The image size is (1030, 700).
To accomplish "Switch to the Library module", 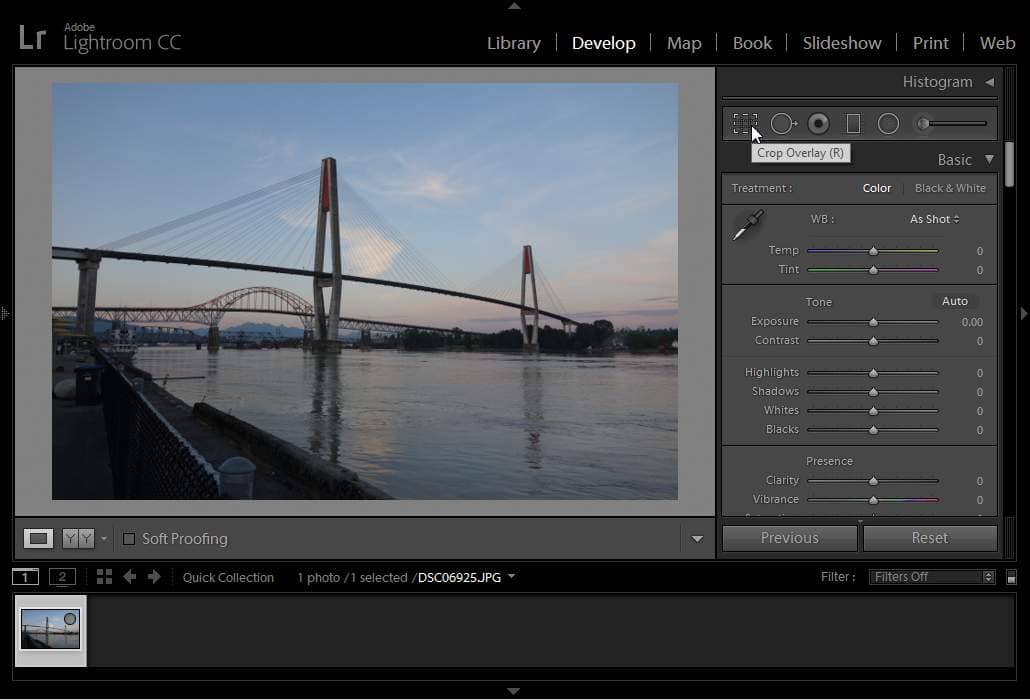I will [x=513, y=43].
